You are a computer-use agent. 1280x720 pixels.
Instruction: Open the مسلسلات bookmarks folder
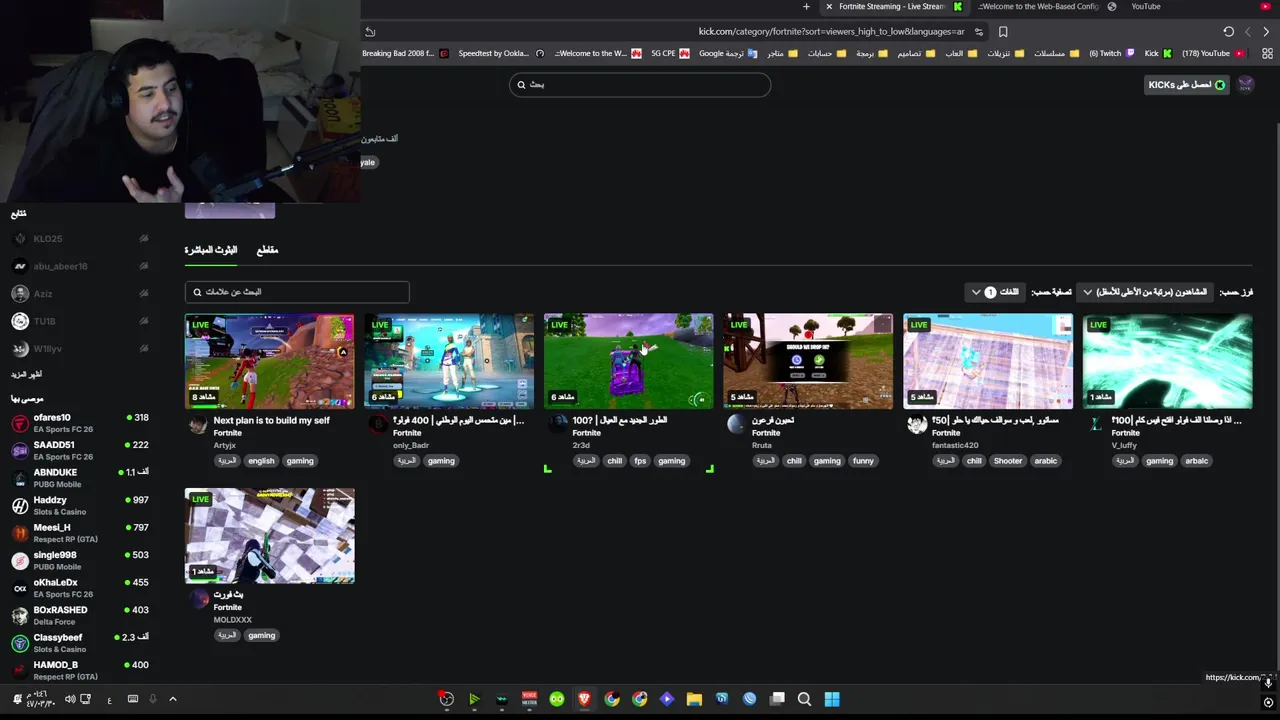click(x=1057, y=54)
